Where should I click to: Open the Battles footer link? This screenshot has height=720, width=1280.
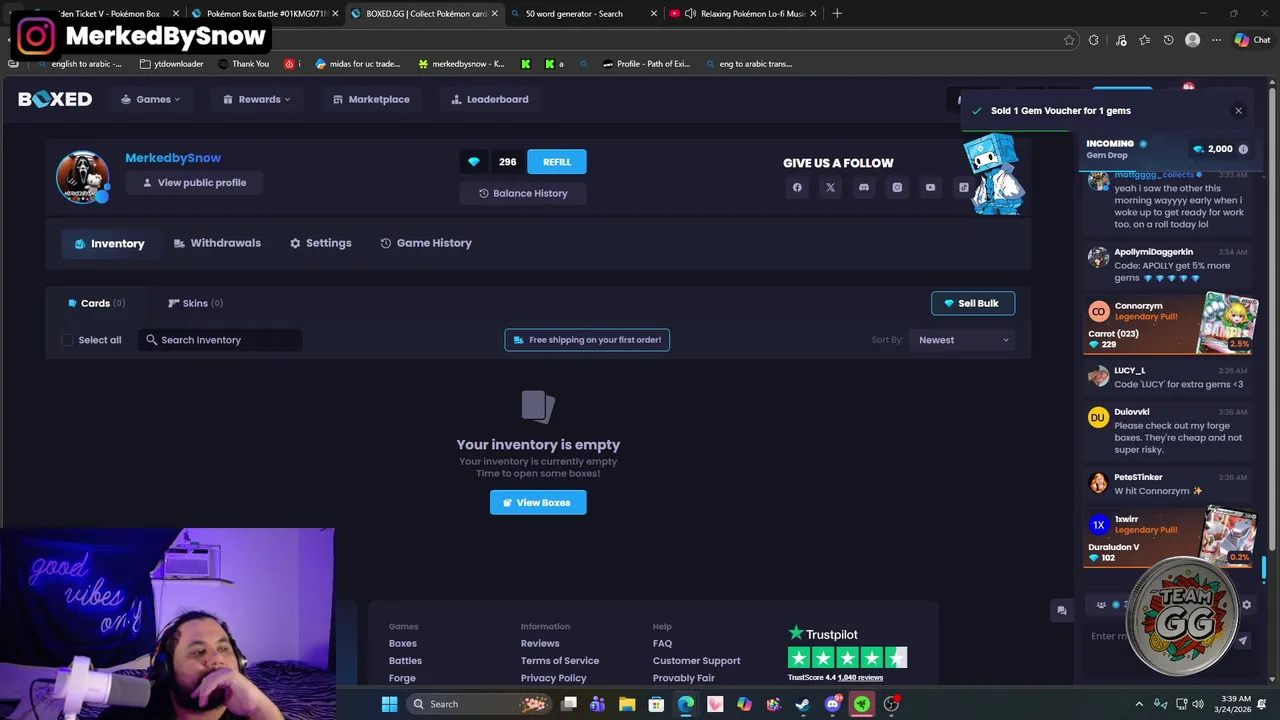click(405, 660)
